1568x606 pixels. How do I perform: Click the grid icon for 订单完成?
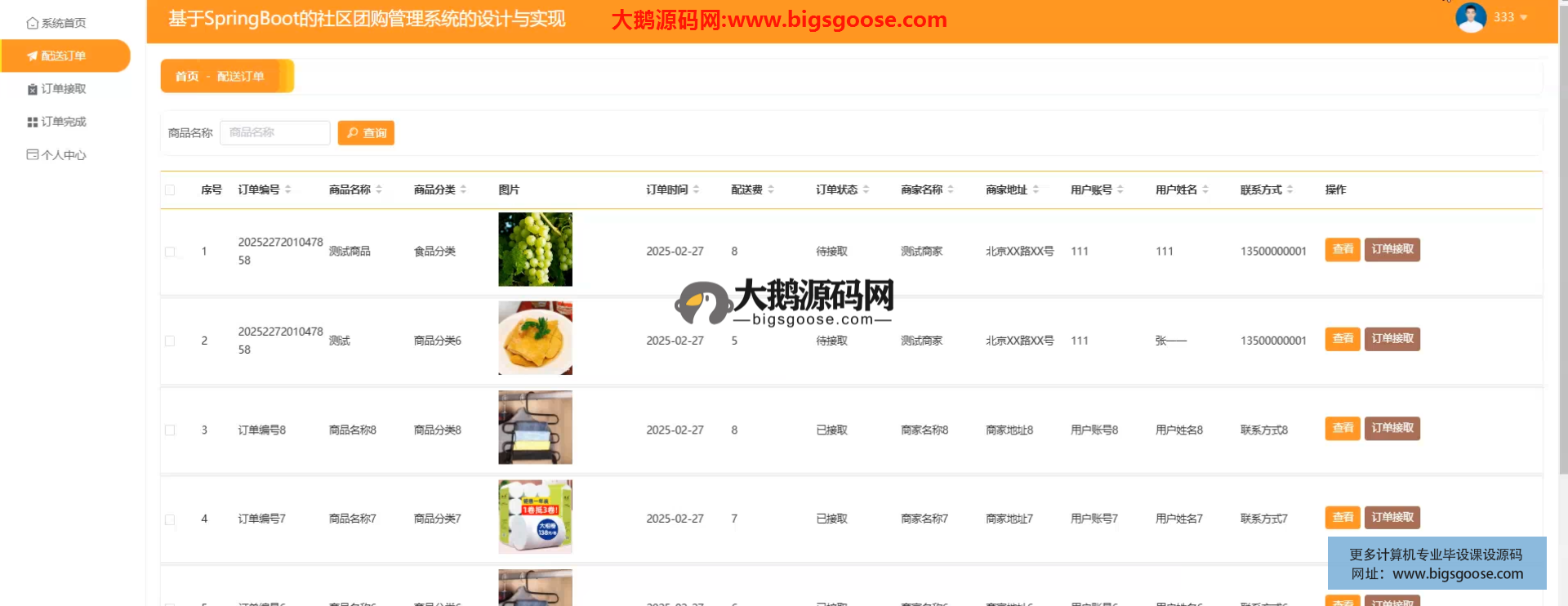[32, 122]
